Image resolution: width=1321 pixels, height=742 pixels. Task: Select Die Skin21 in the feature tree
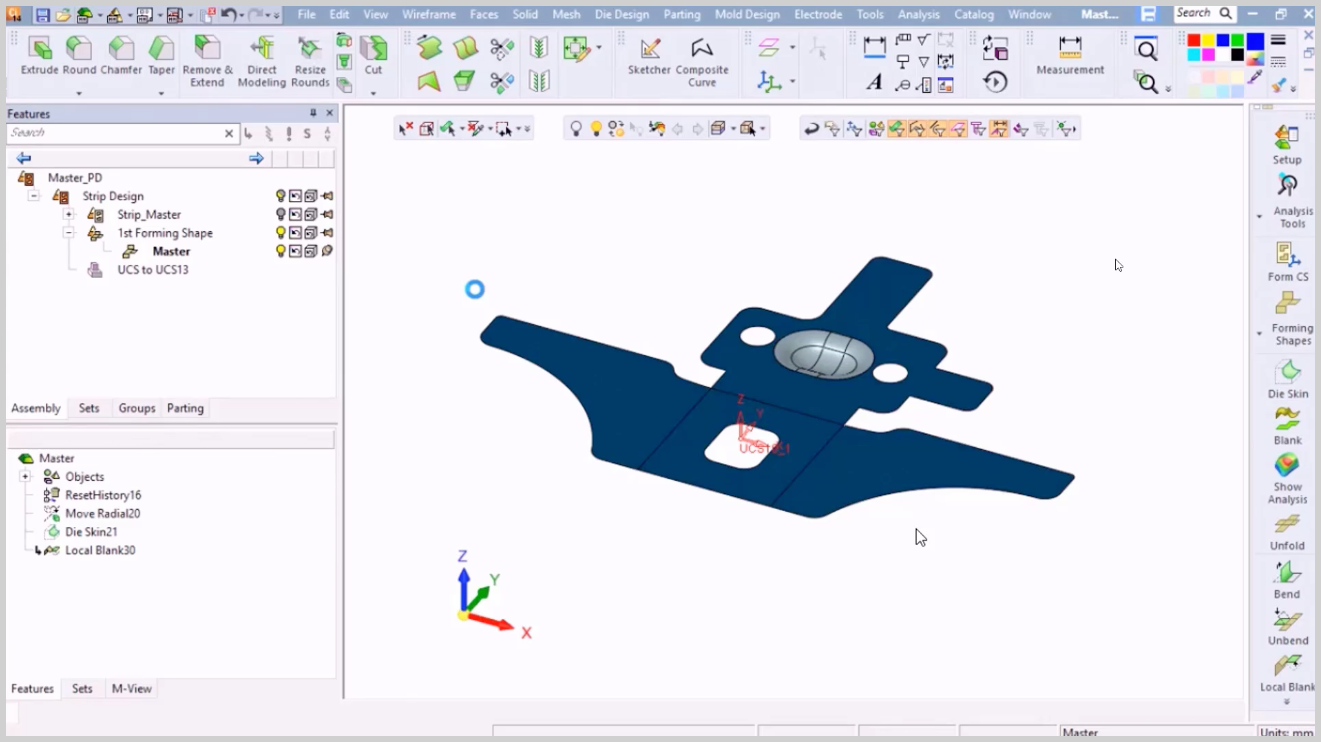[x=91, y=532]
